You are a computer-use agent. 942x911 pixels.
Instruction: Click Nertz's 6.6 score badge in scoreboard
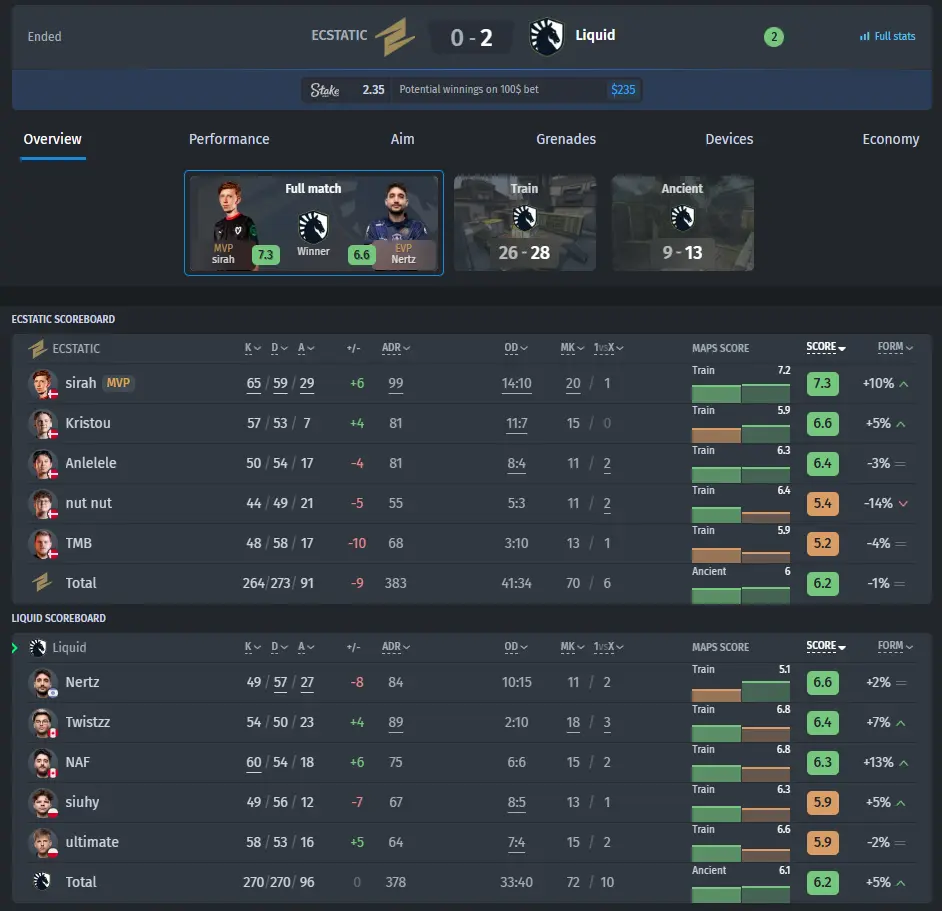point(822,683)
